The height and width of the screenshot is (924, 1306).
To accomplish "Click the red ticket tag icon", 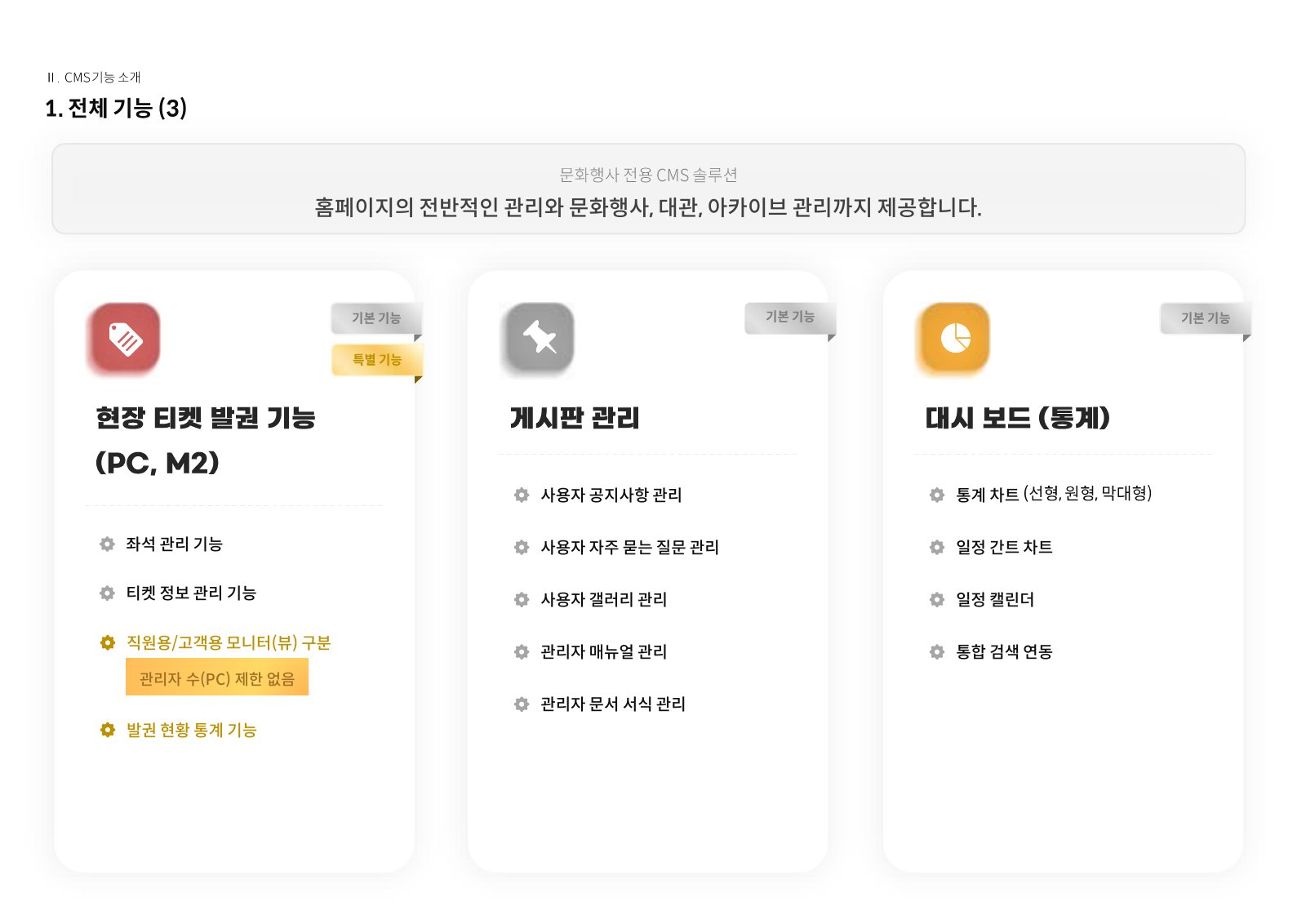I will [125, 338].
